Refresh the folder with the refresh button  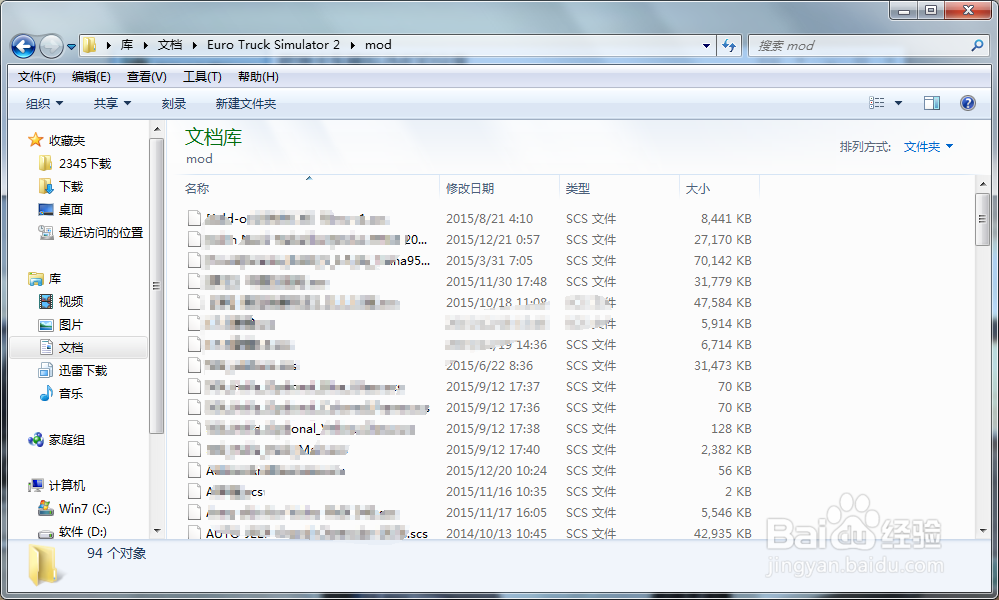[x=729, y=46]
